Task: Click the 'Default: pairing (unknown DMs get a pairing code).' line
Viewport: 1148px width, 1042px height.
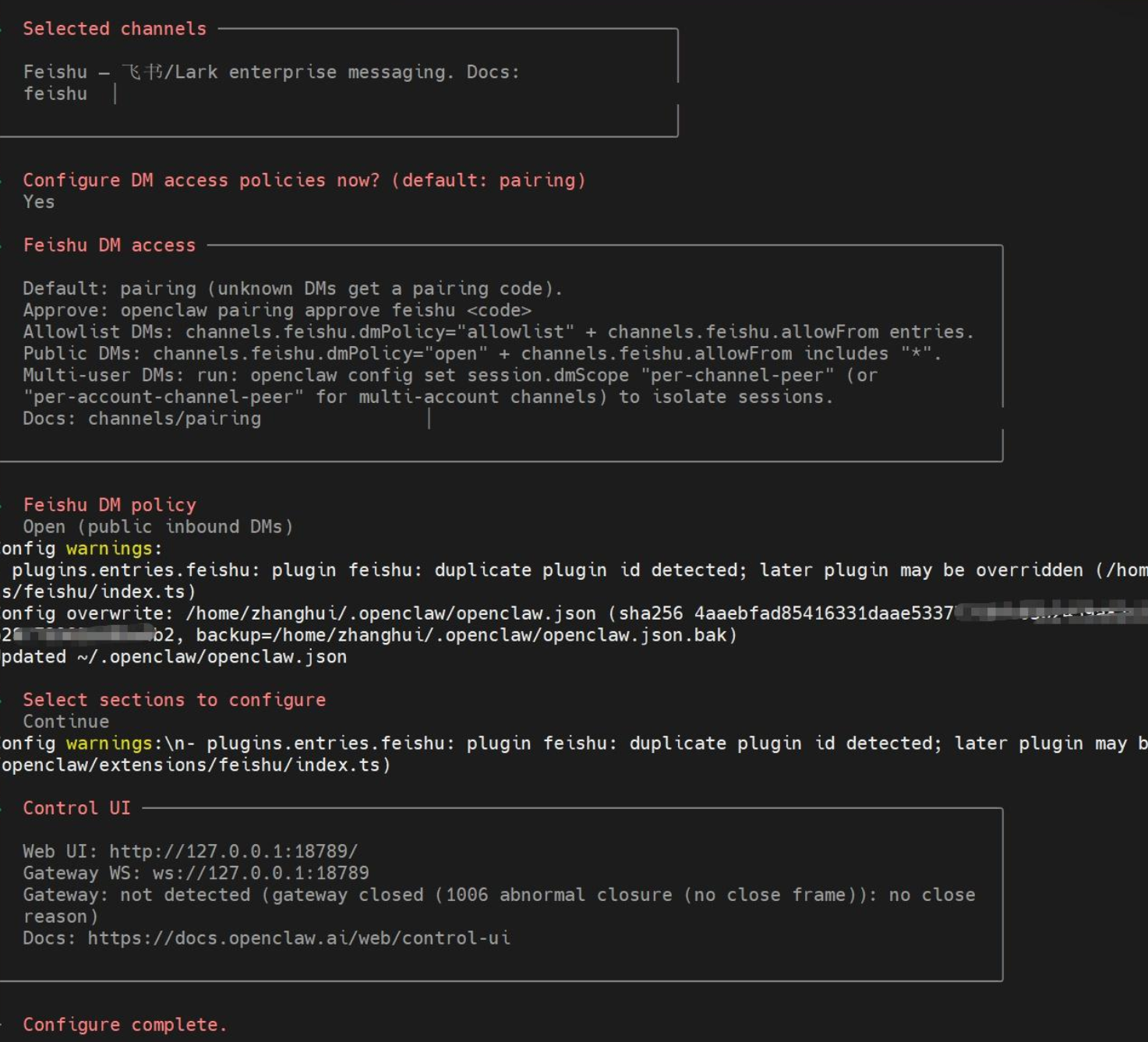Action: pyautogui.click(x=292, y=289)
